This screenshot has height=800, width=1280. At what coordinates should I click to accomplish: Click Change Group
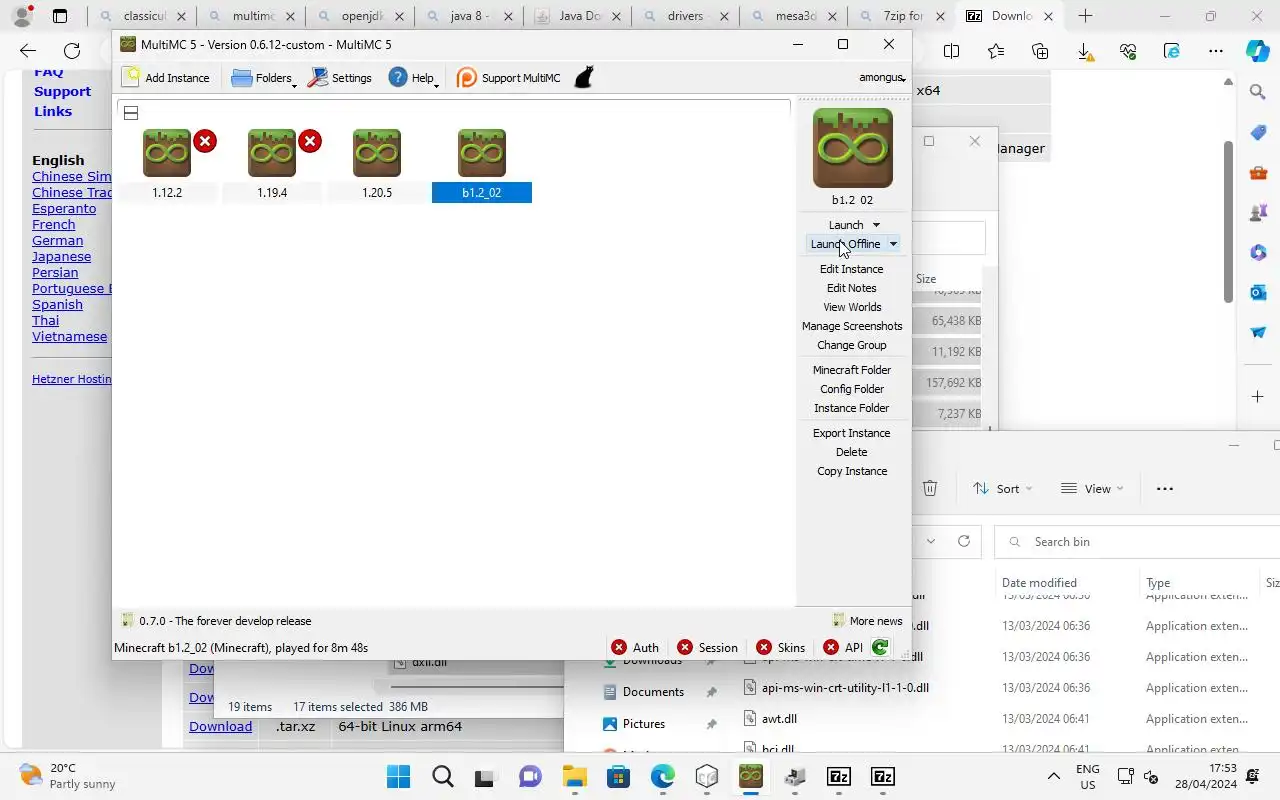click(x=852, y=345)
